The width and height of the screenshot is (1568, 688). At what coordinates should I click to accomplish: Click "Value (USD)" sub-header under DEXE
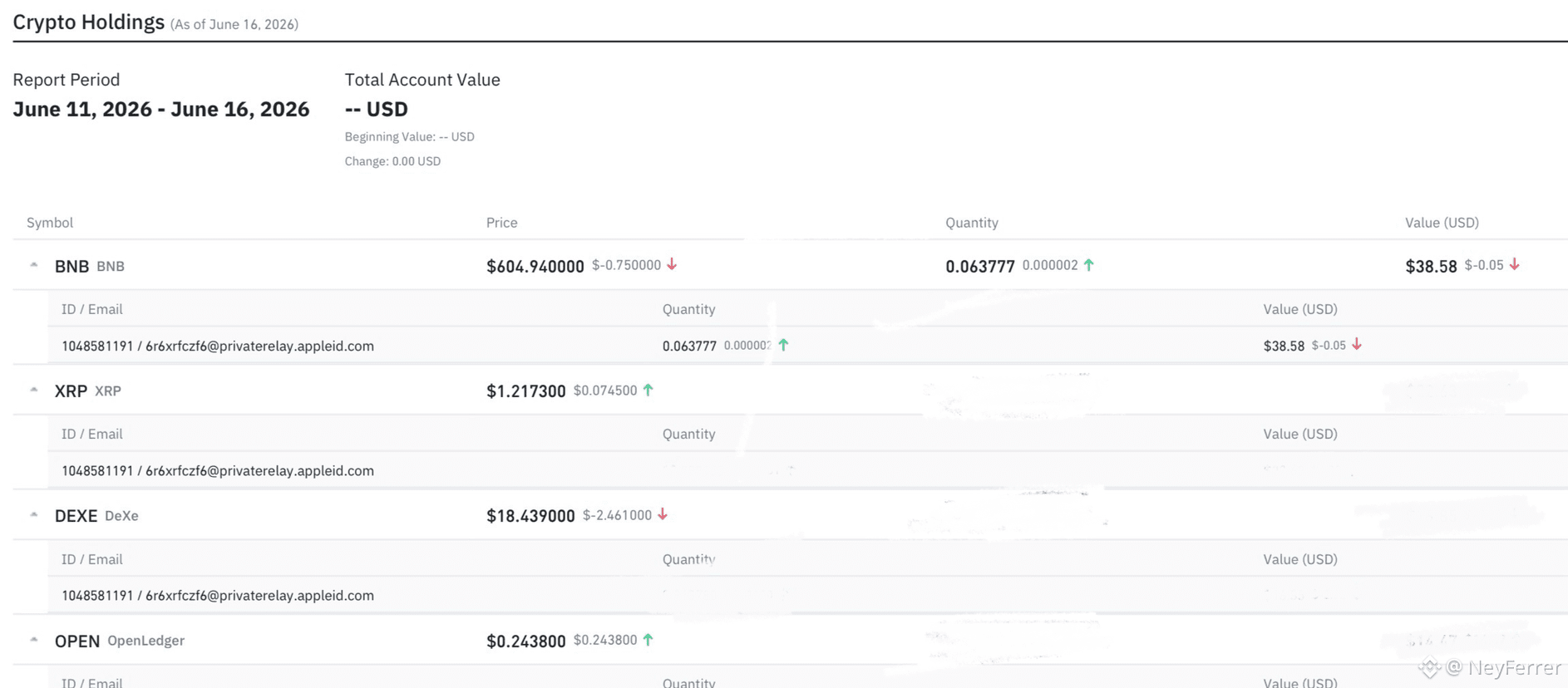(x=1300, y=559)
